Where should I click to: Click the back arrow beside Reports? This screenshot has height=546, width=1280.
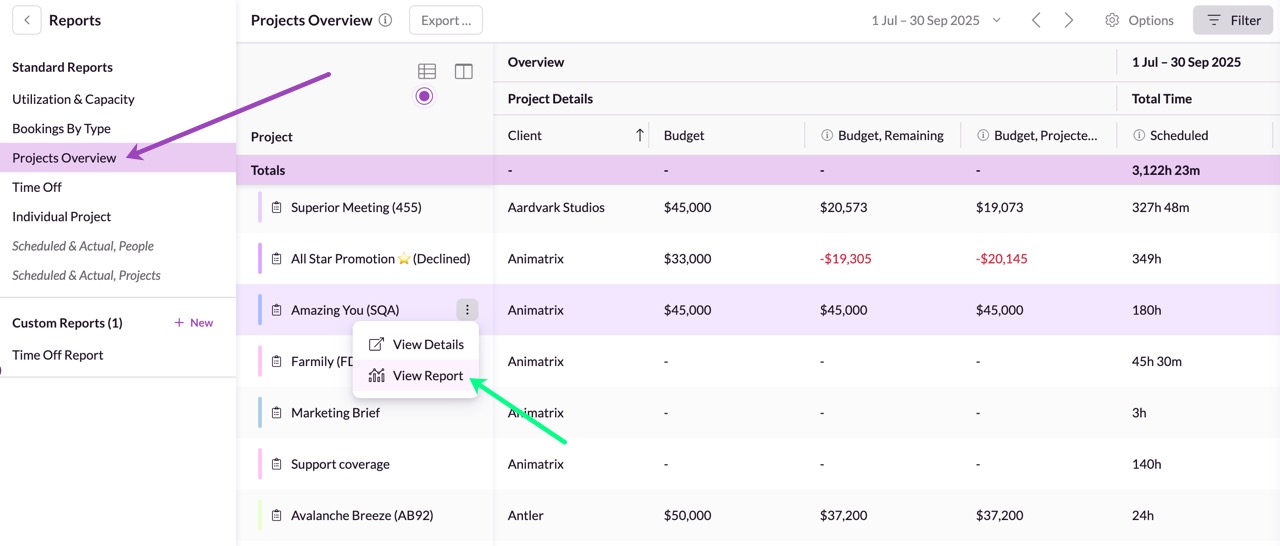click(x=26, y=20)
